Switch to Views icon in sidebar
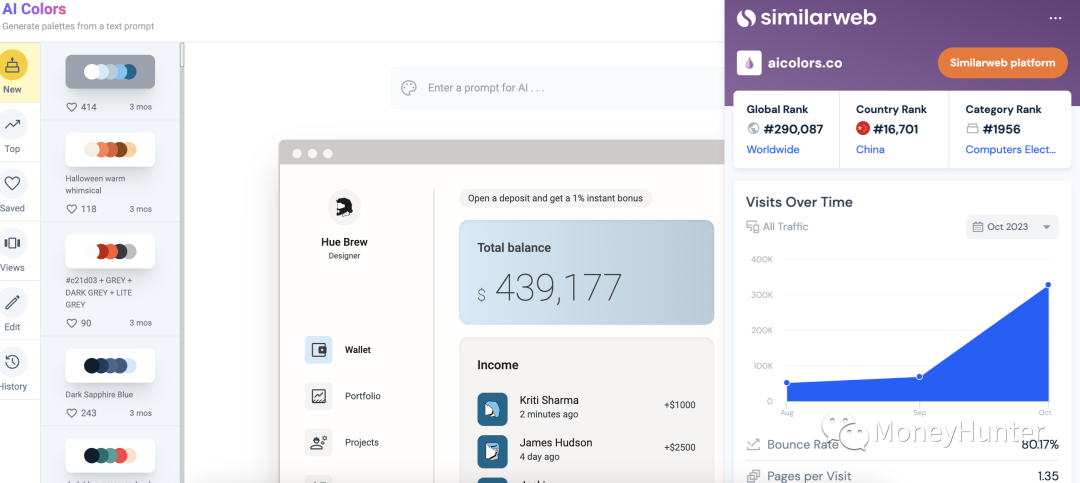The height and width of the screenshot is (483, 1080). click(13, 243)
